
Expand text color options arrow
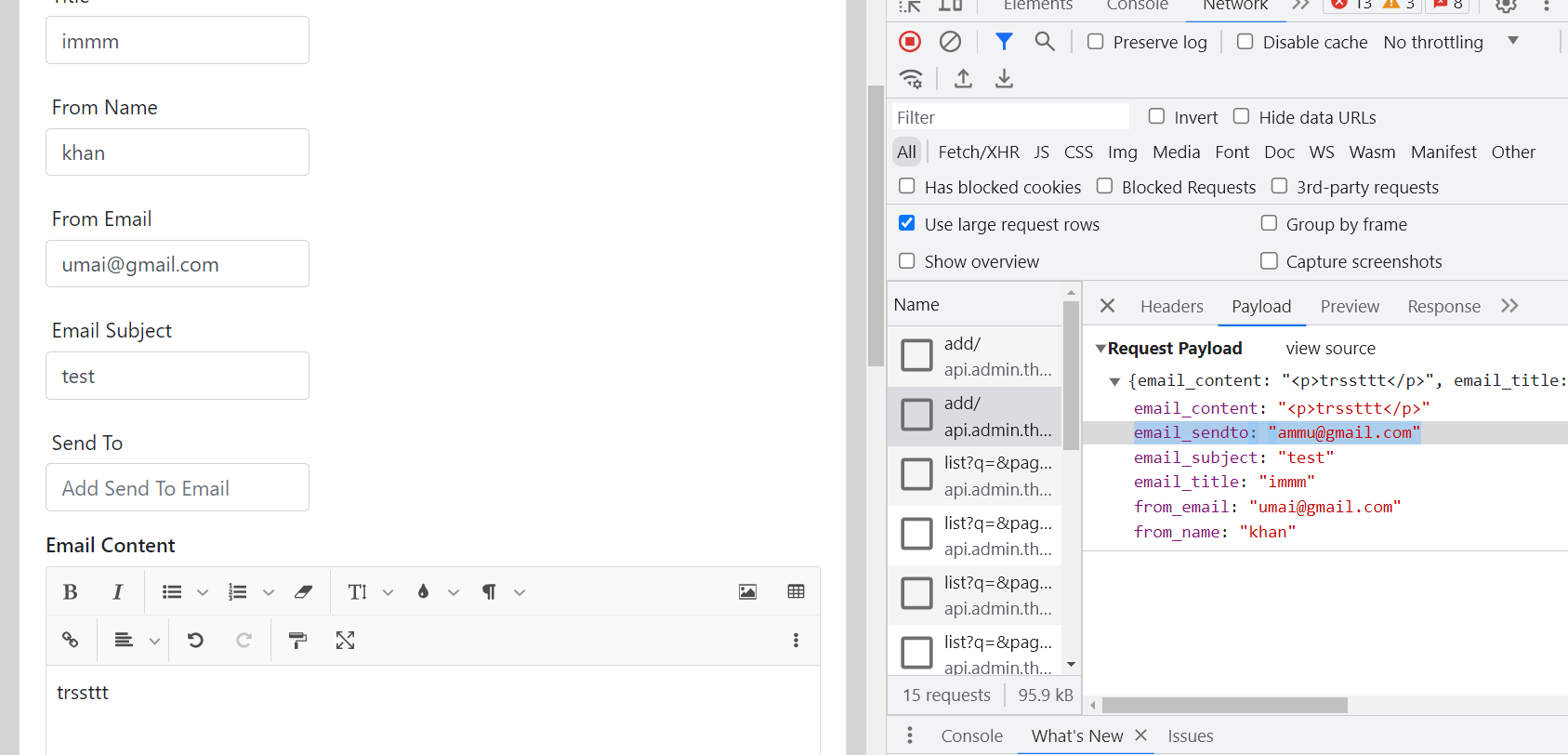(x=454, y=592)
